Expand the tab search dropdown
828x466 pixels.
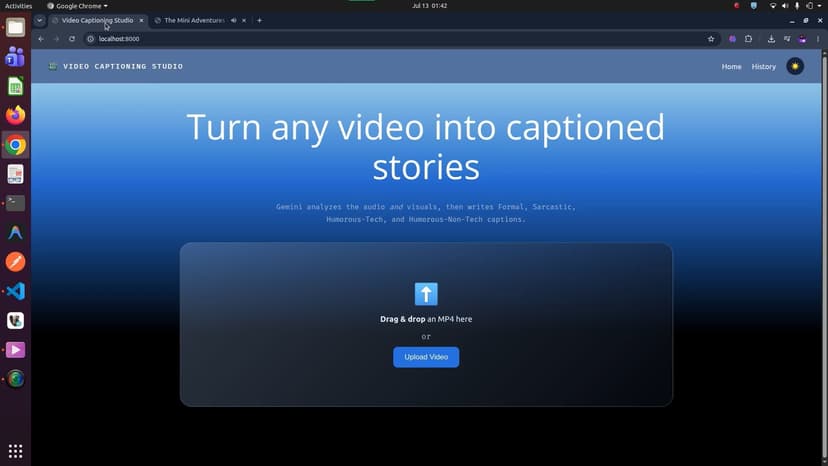pyautogui.click(x=39, y=20)
